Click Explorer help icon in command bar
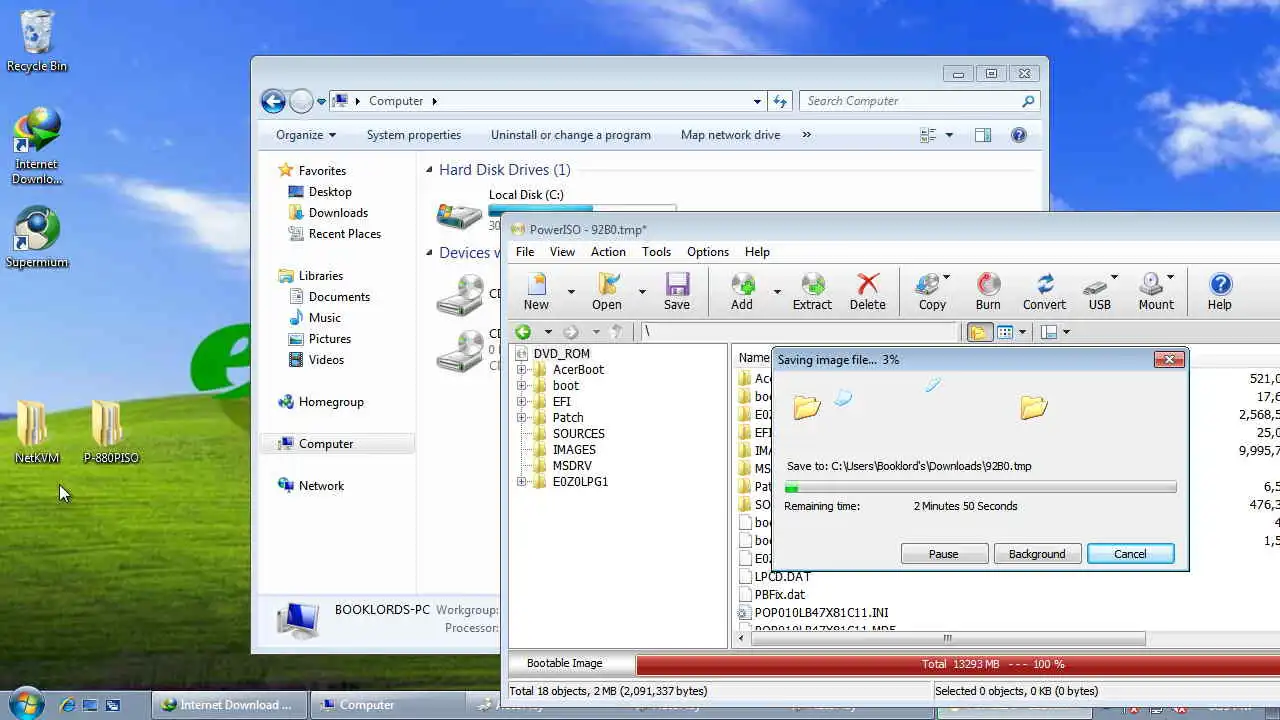Image resolution: width=1280 pixels, height=720 pixels. [1019, 135]
